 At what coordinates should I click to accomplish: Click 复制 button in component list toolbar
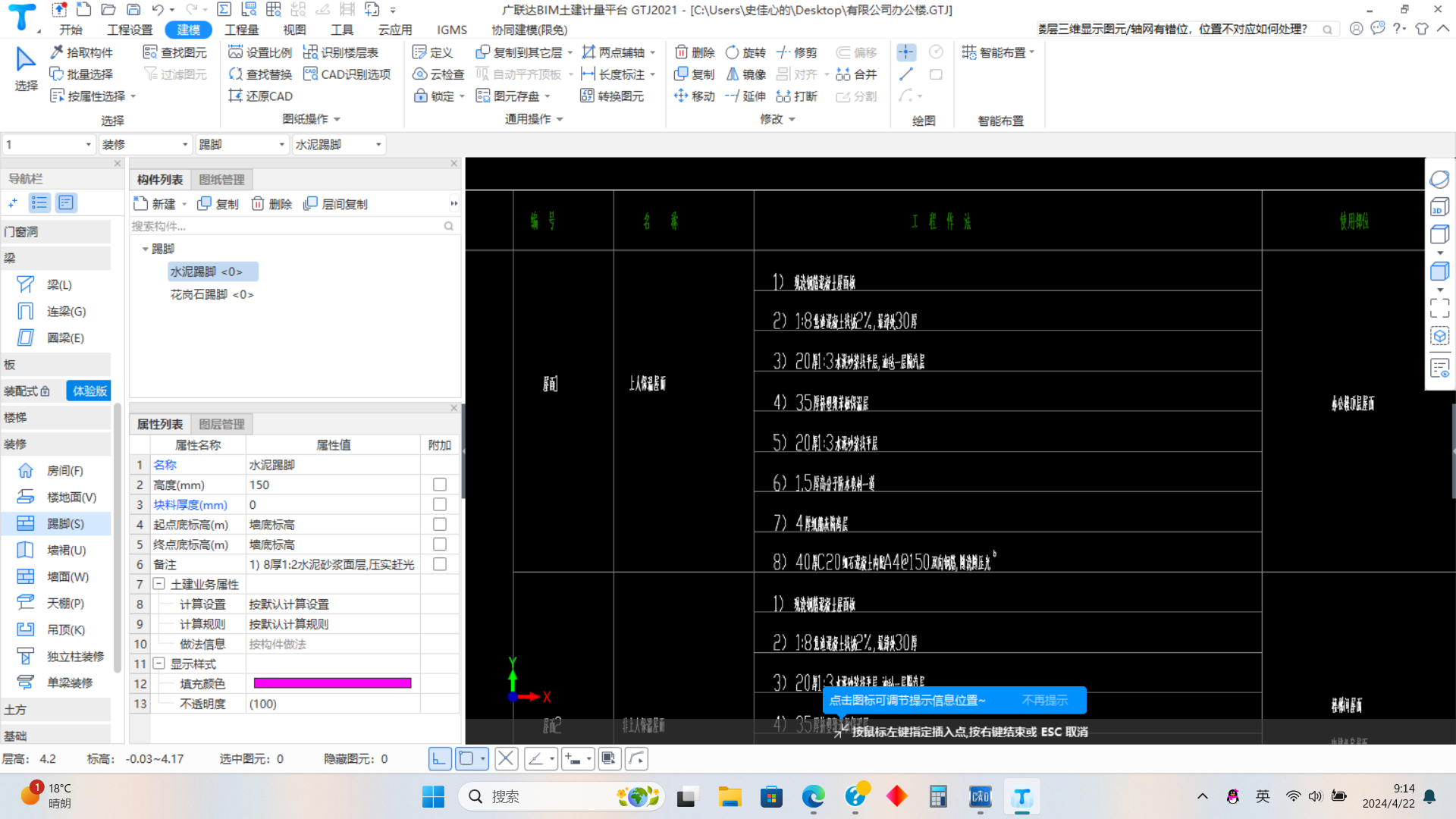pyautogui.click(x=218, y=204)
